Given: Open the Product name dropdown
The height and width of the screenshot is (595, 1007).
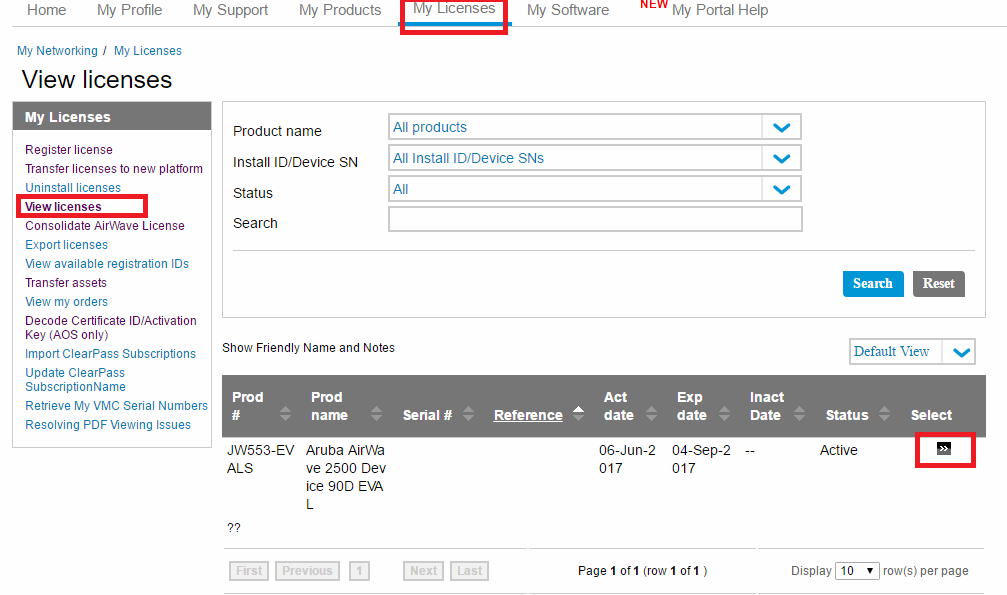Looking at the screenshot, I should (x=595, y=127).
